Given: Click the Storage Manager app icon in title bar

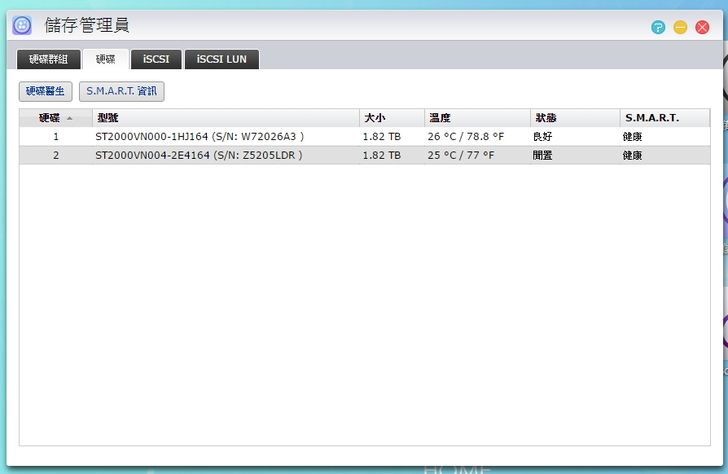Looking at the screenshot, I should pyautogui.click(x=22, y=26).
